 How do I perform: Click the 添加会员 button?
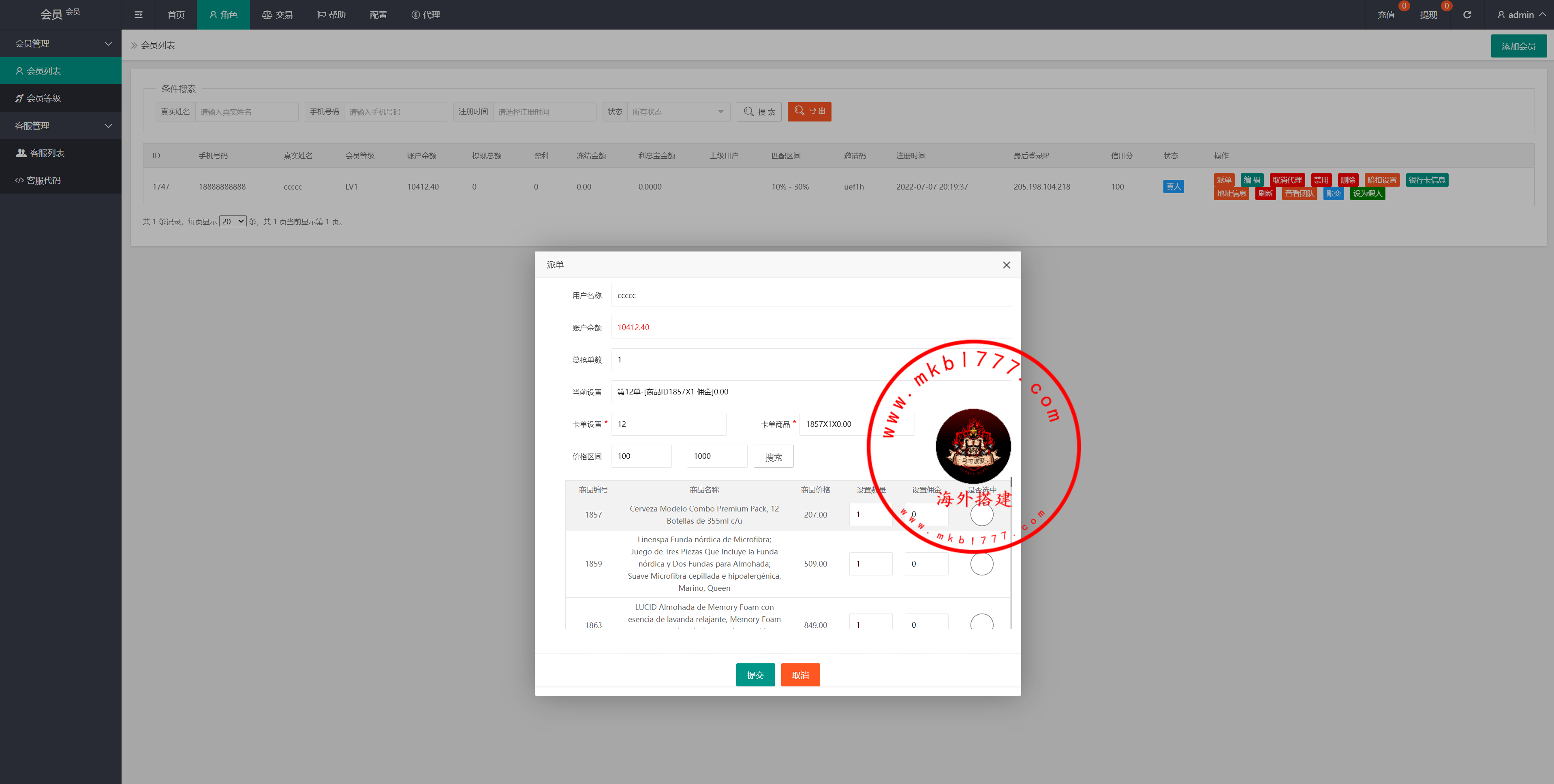point(1518,46)
